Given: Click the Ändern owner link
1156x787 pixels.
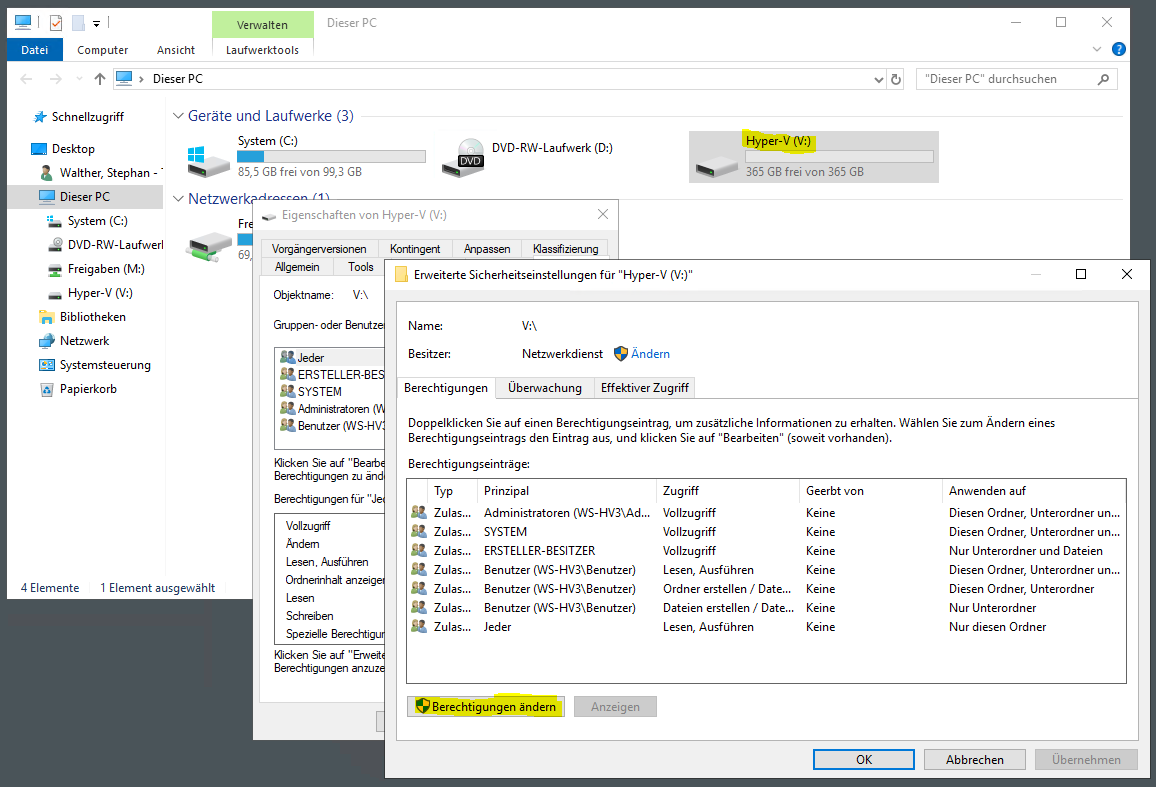Looking at the screenshot, I should tap(650, 354).
